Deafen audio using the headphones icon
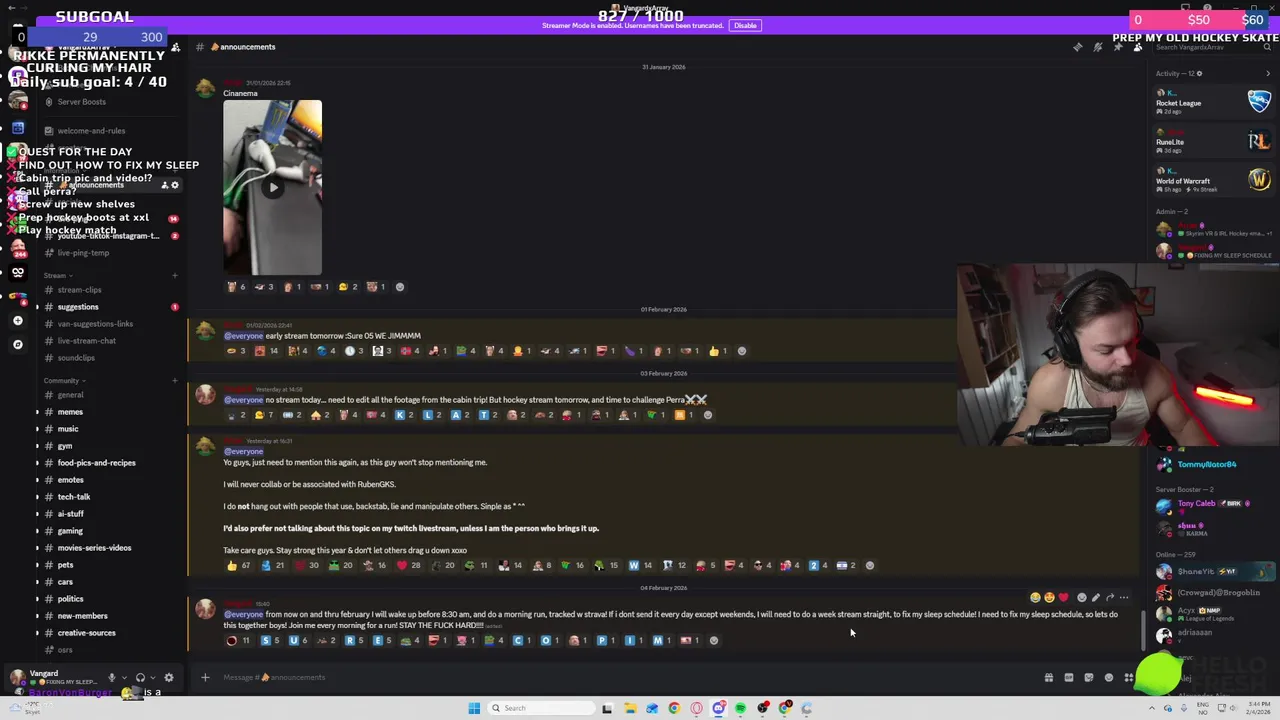 pos(140,677)
